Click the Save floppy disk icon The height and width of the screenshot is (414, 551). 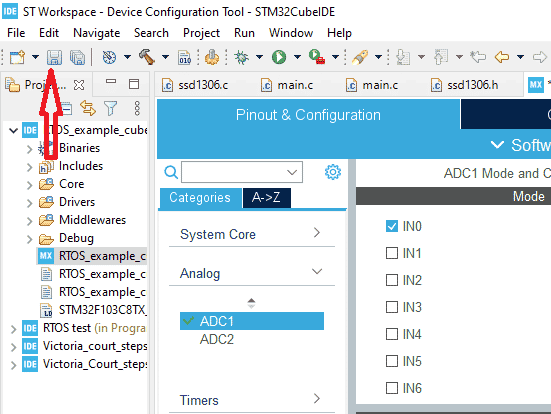point(54,57)
